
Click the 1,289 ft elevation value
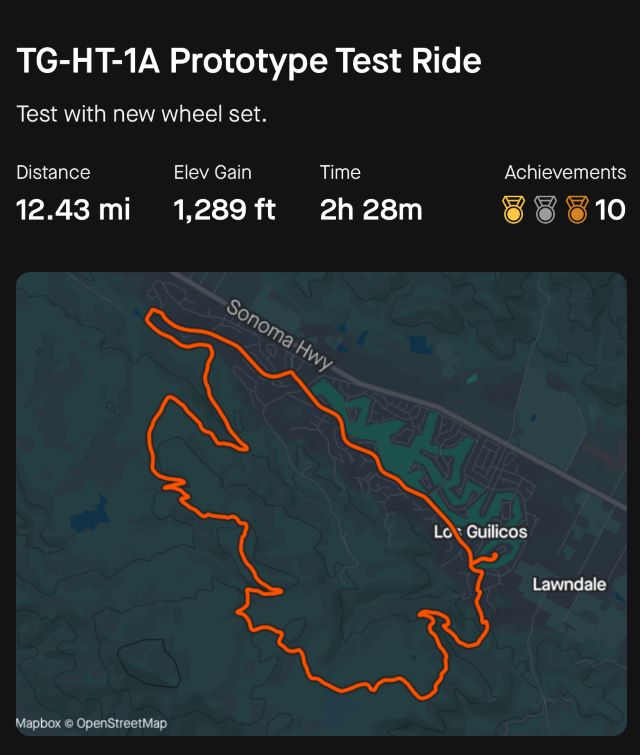click(224, 210)
